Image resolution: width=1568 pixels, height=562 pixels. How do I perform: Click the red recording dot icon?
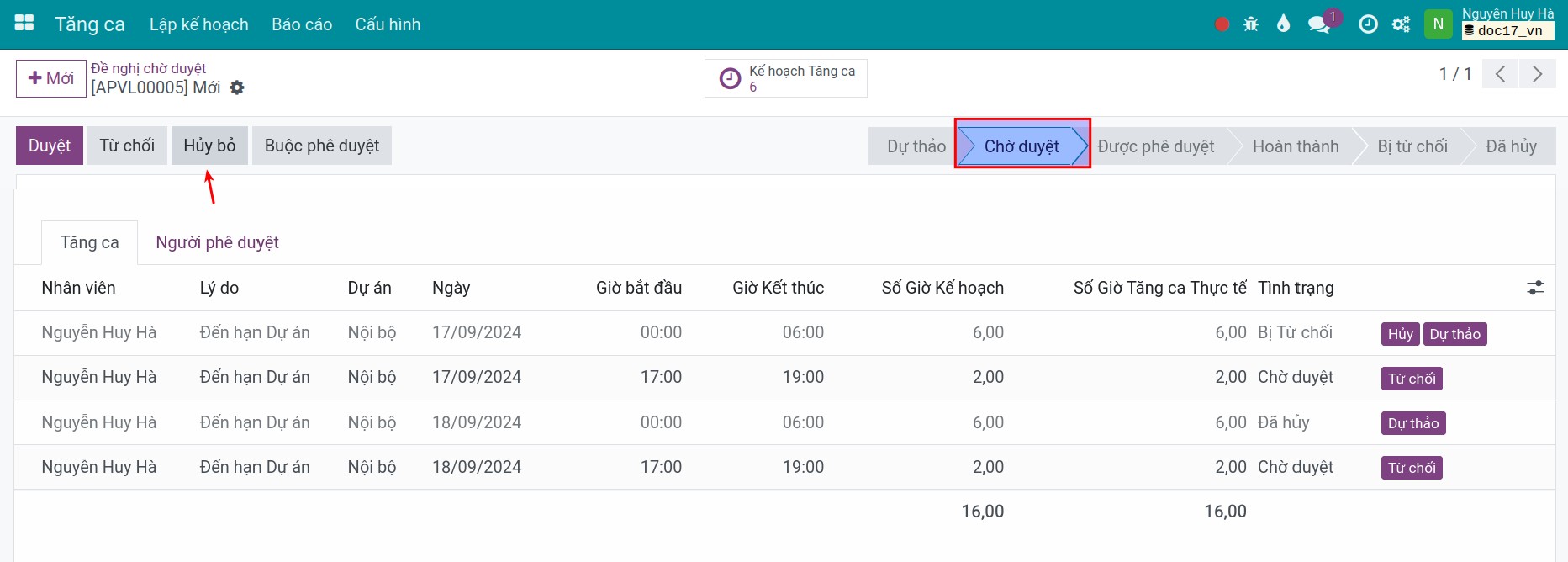(1222, 24)
